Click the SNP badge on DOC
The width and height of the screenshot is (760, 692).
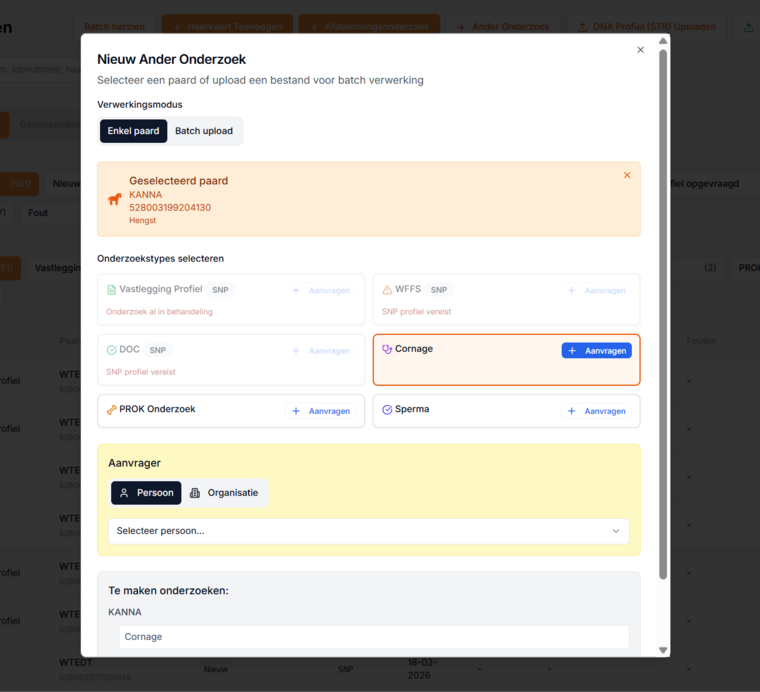coord(158,350)
